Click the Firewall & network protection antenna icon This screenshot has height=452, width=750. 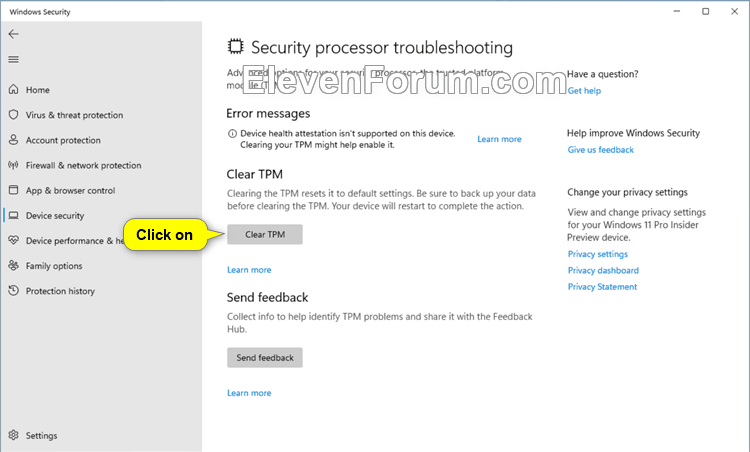(x=13, y=165)
